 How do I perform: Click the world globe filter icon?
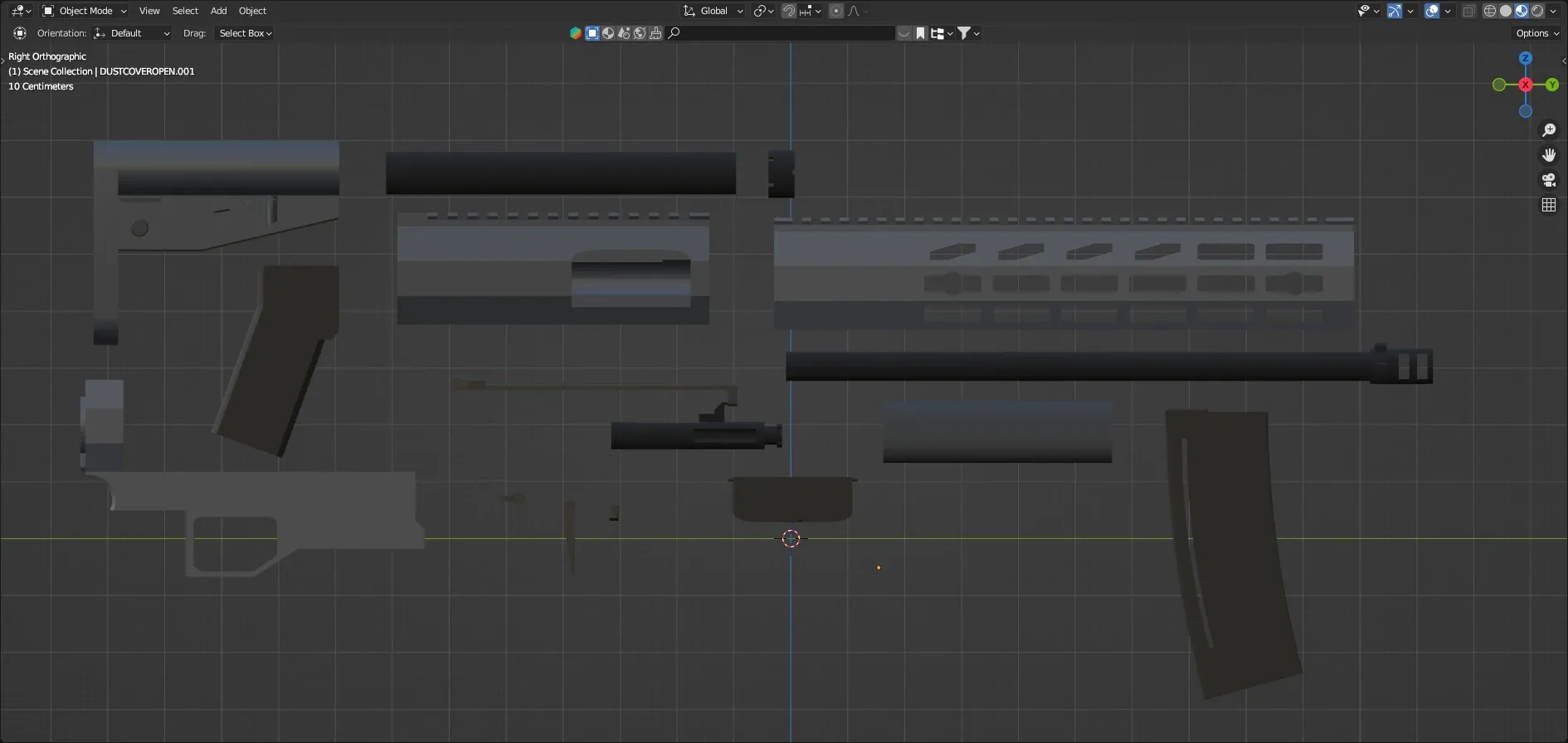point(640,33)
